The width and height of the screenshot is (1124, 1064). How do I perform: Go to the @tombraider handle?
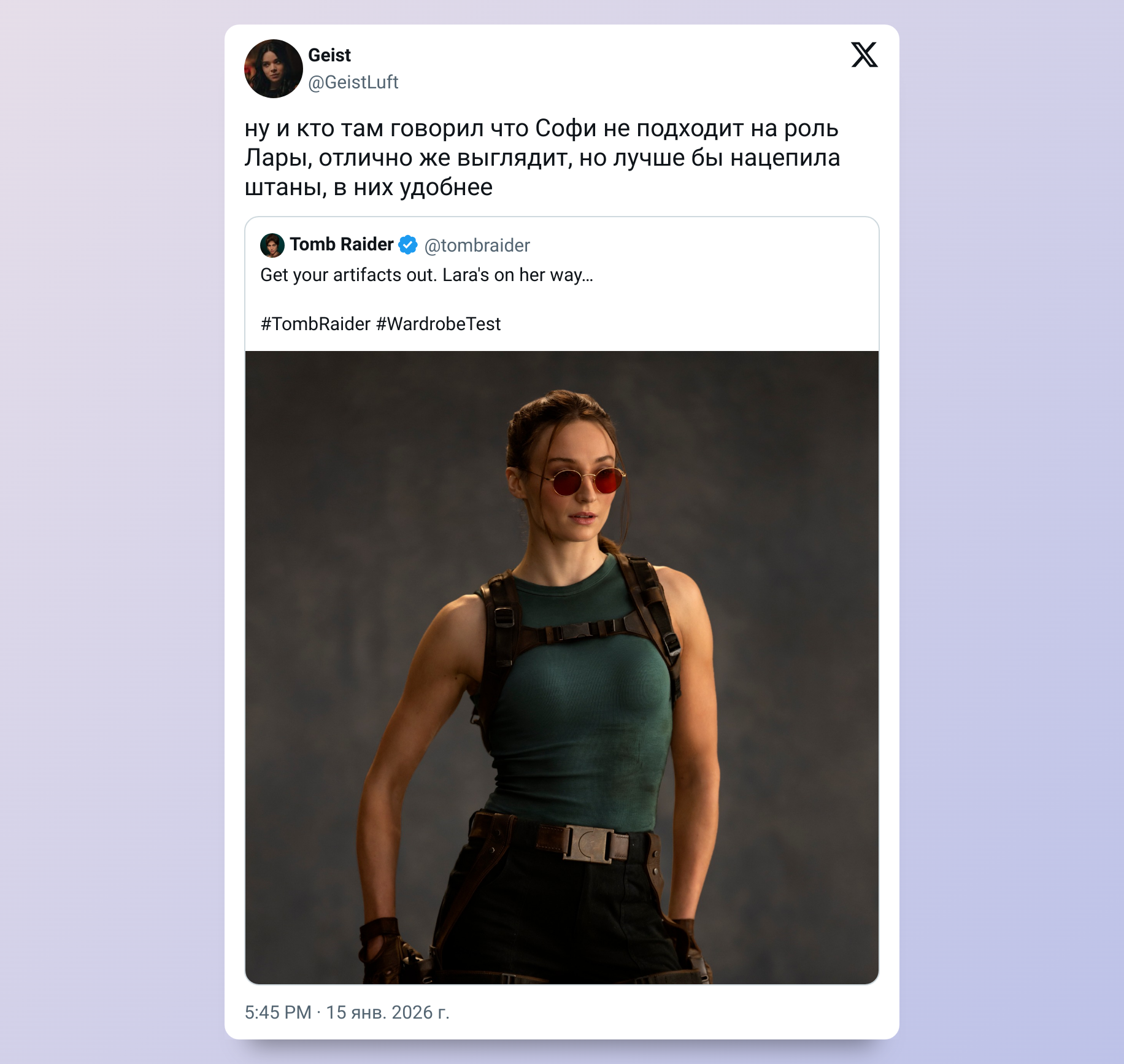point(477,245)
